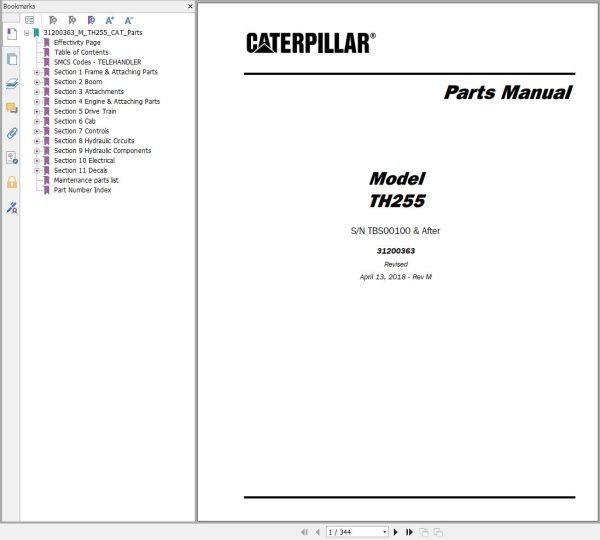
Task: Open the Effectivity Page bookmark
Action: point(77,42)
